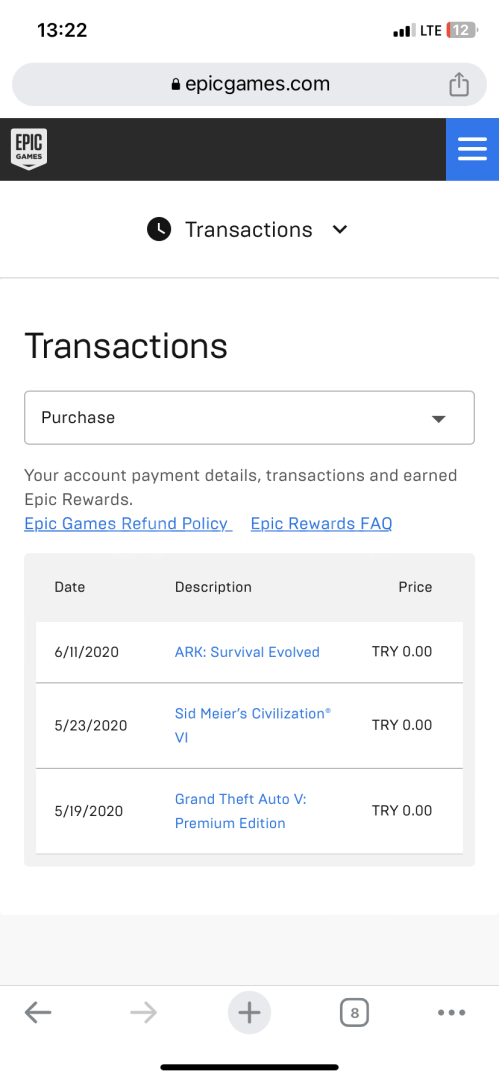Tap the Purchase dropdown arrow

coord(438,419)
